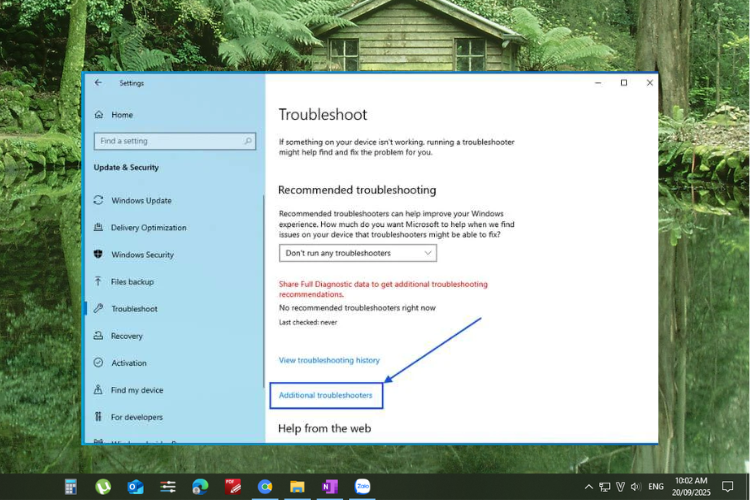Open Delivery Optimization section

(x=148, y=228)
